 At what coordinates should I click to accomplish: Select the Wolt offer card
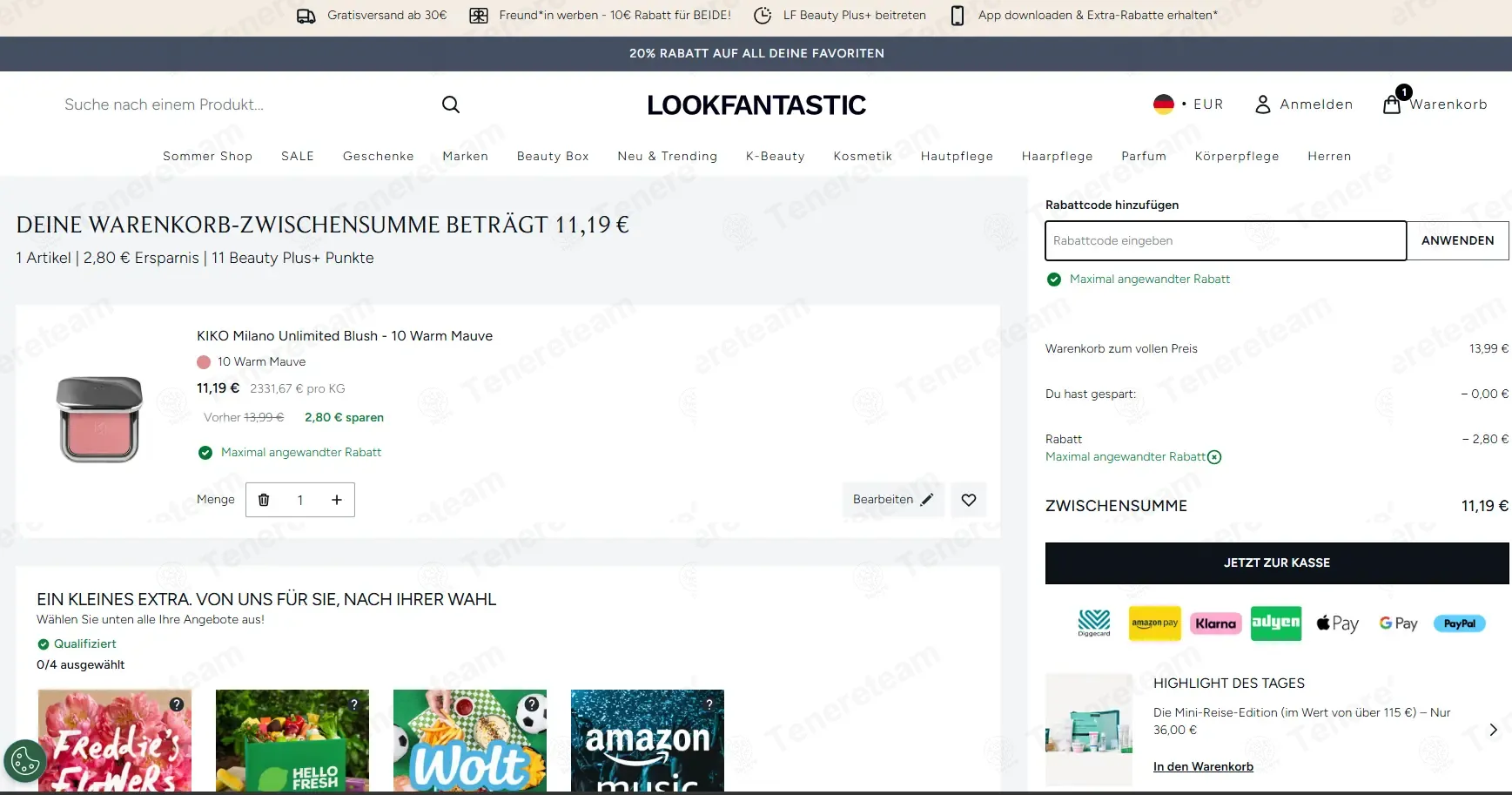click(x=470, y=741)
